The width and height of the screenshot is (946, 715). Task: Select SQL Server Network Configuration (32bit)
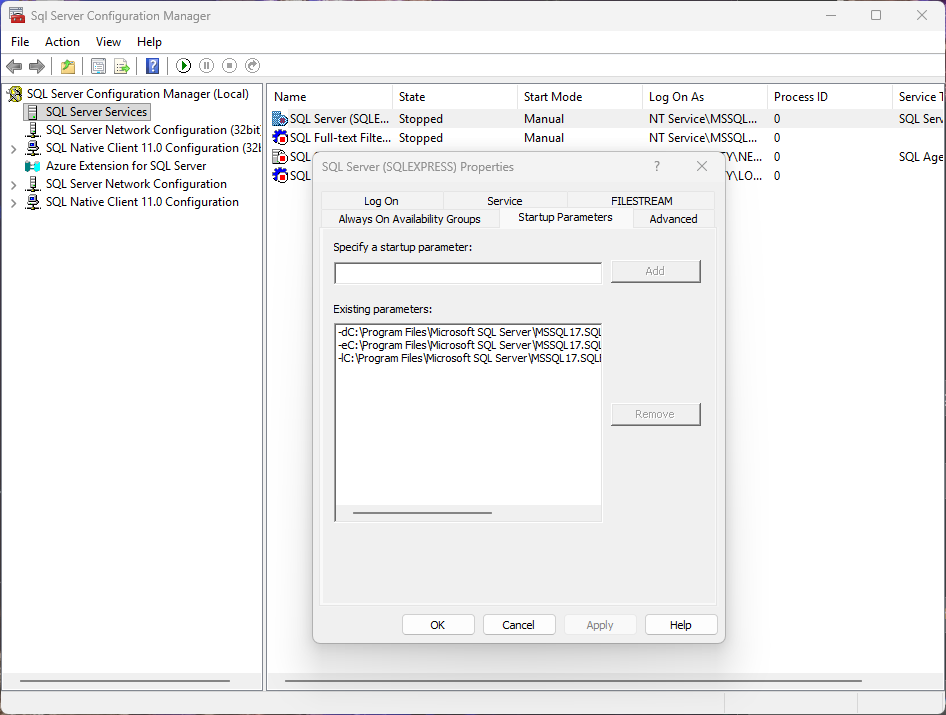[153, 130]
